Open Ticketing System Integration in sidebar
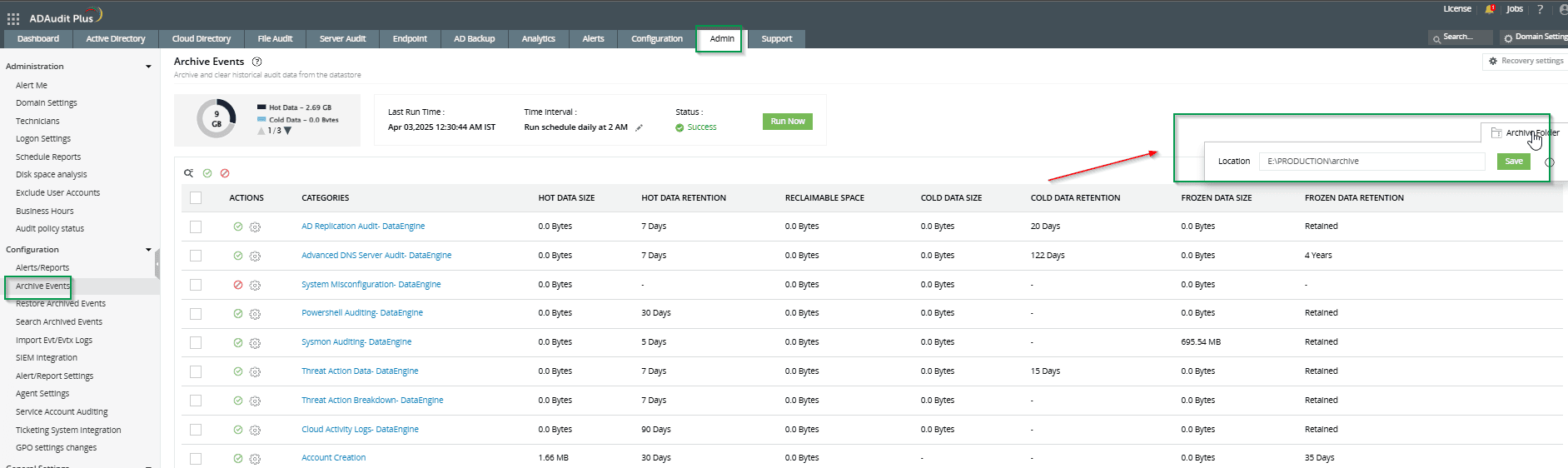Screen dimensions: 1568x468 [68, 431]
